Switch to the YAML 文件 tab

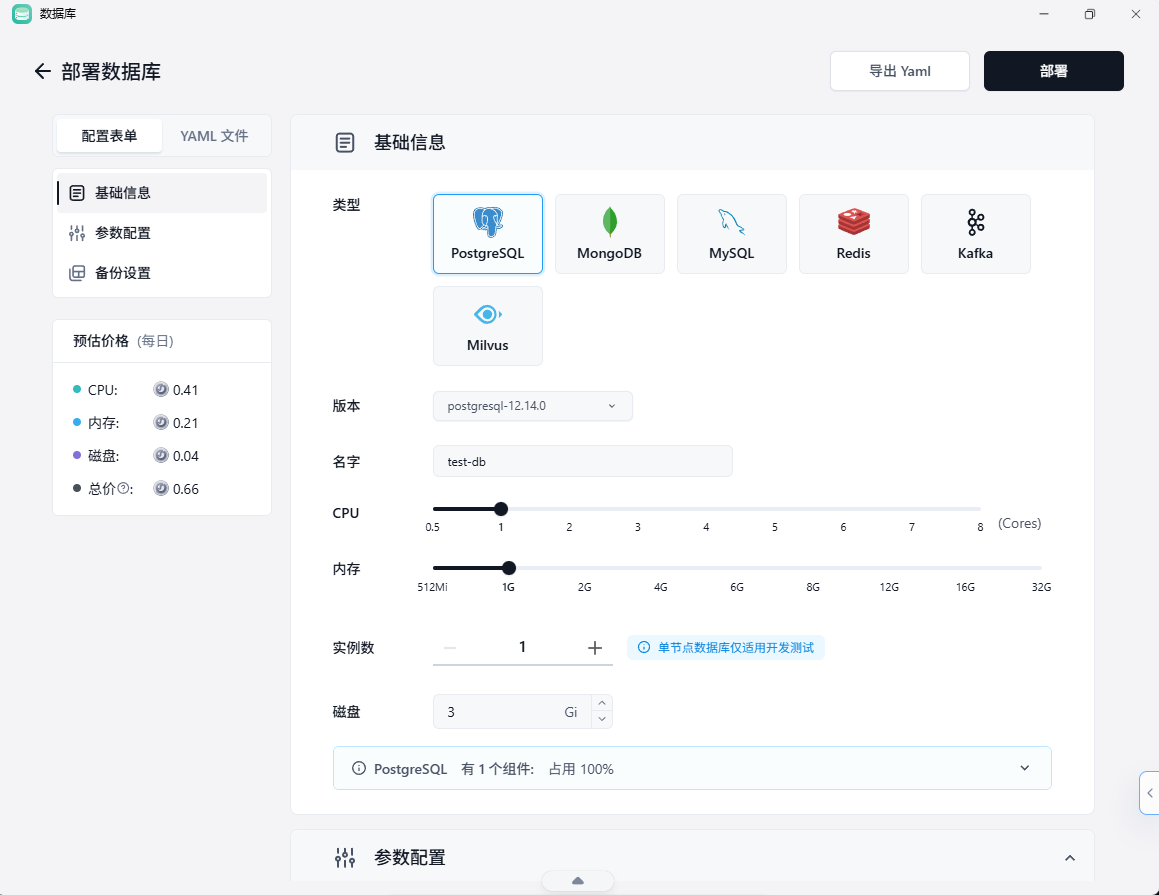pyautogui.click(x=214, y=136)
